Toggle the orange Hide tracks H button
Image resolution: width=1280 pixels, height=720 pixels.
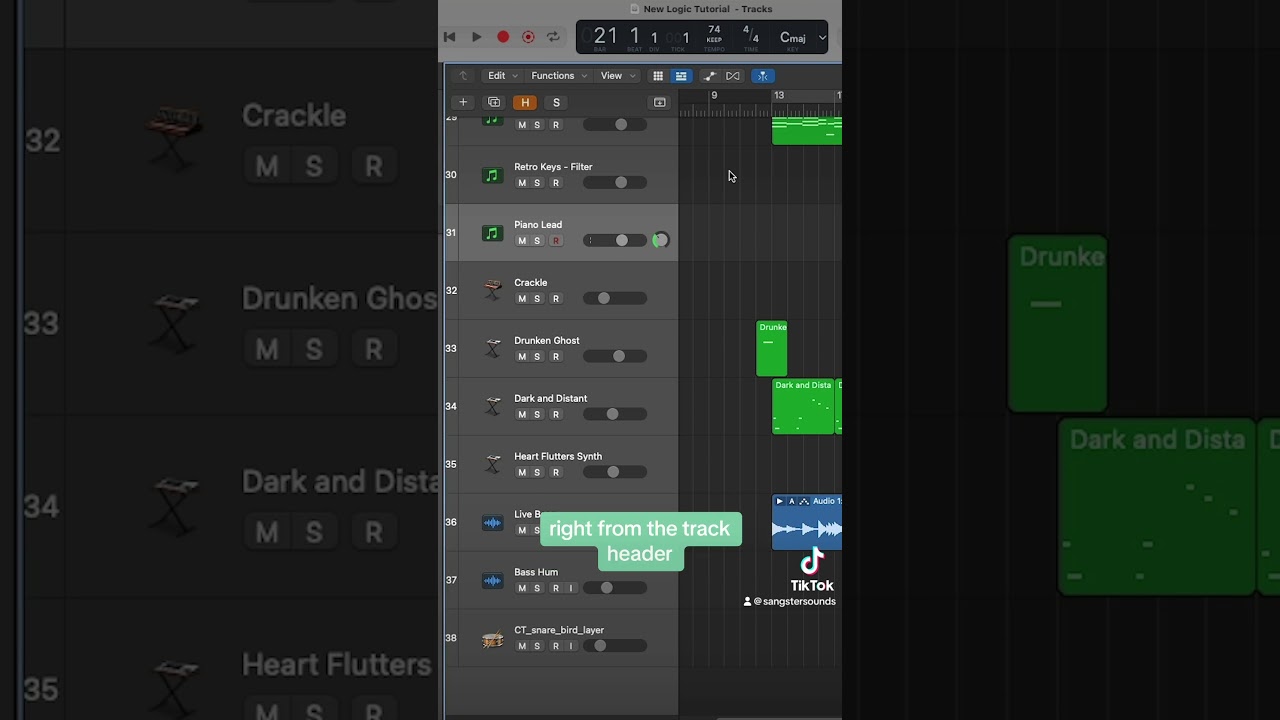click(x=525, y=102)
